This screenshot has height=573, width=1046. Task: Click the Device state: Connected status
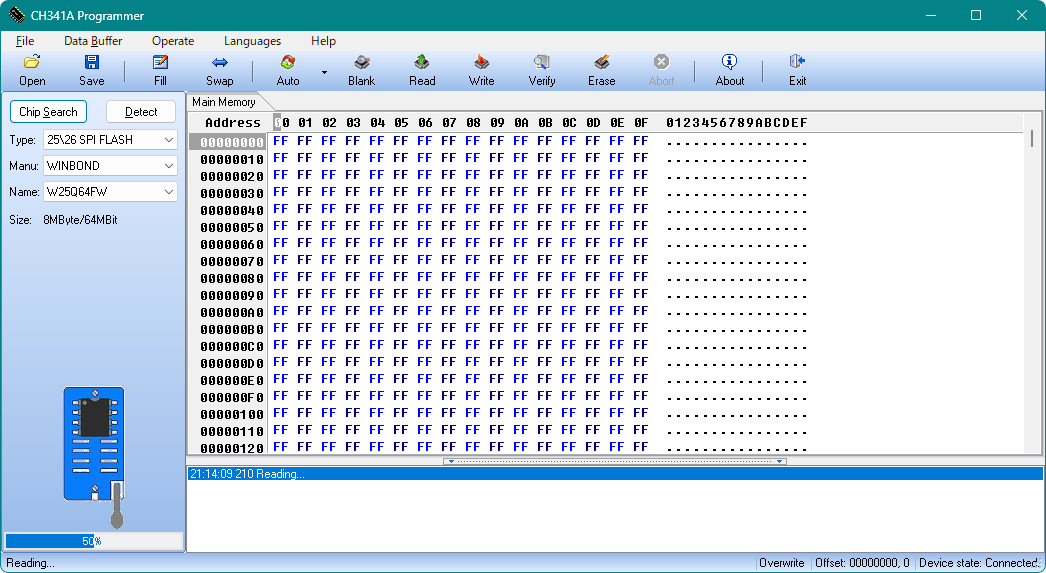tap(977, 563)
